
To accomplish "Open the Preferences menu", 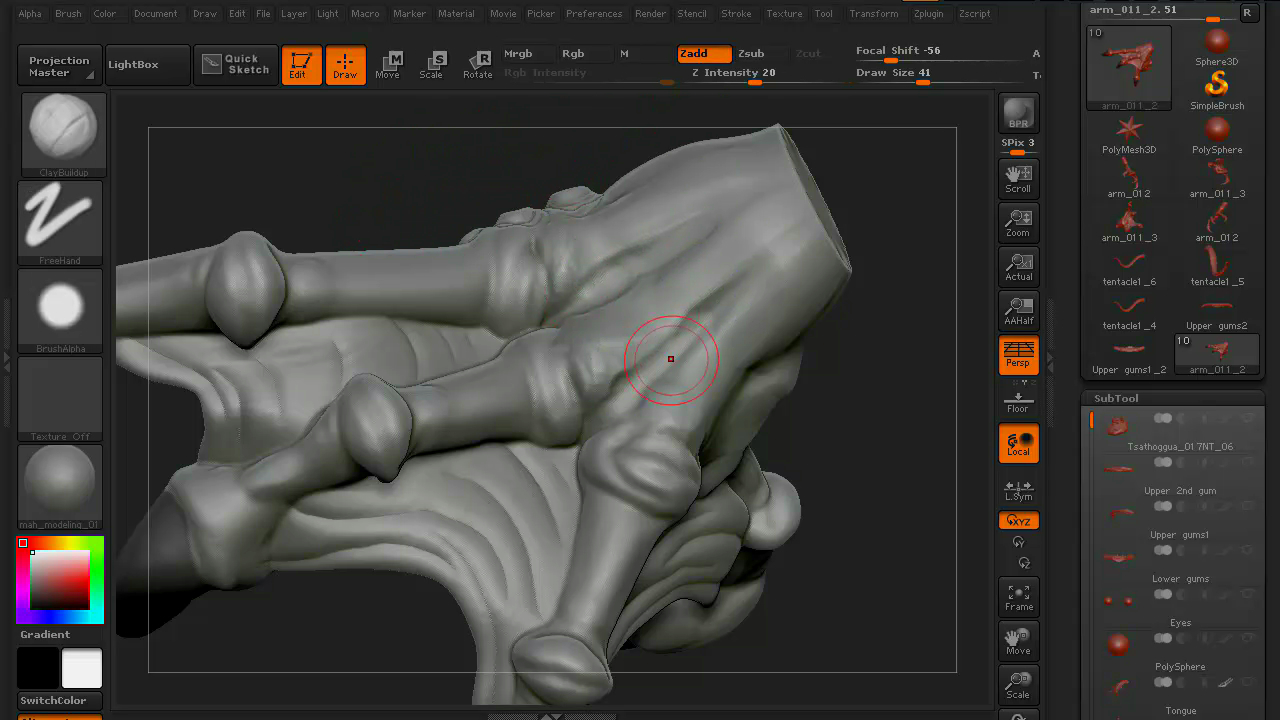I will (594, 14).
